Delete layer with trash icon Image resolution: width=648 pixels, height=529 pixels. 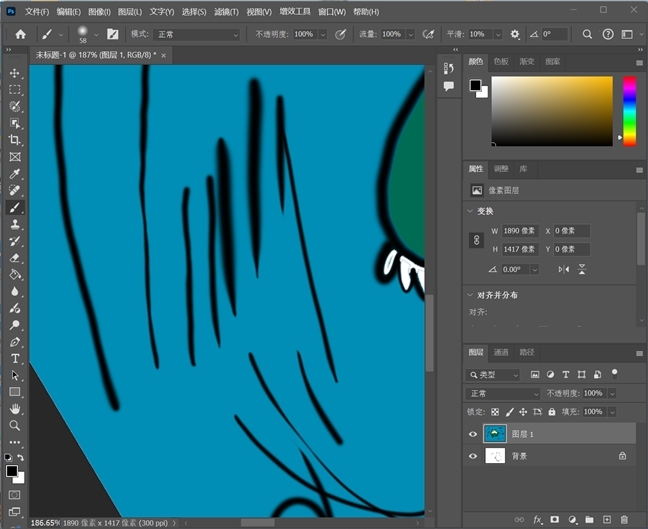(x=624, y=519)
